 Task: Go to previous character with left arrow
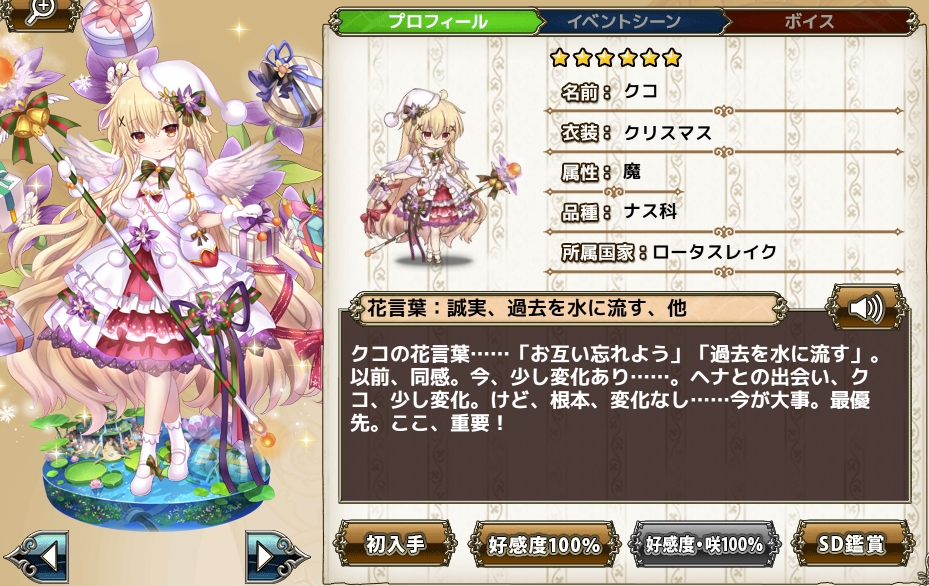37,556
